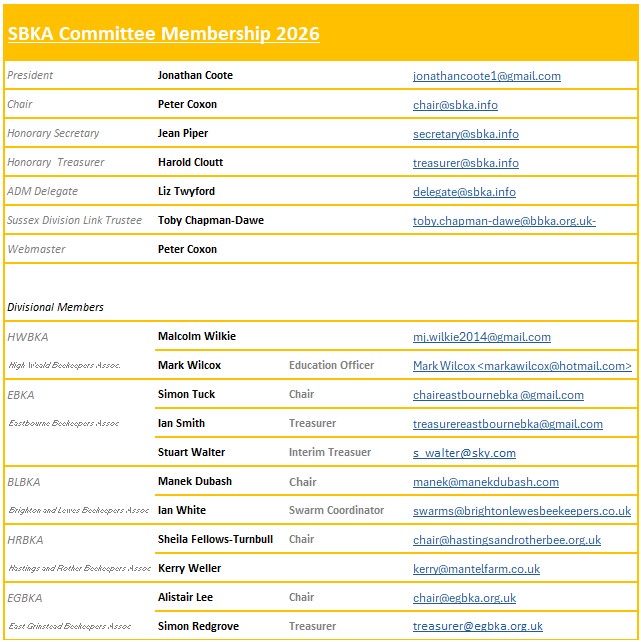Select the Divisional Members section label

(x=56, y=307)
